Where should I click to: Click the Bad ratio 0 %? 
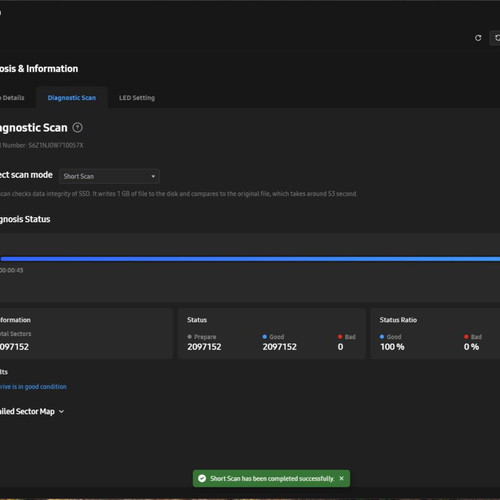click(471, 347)
